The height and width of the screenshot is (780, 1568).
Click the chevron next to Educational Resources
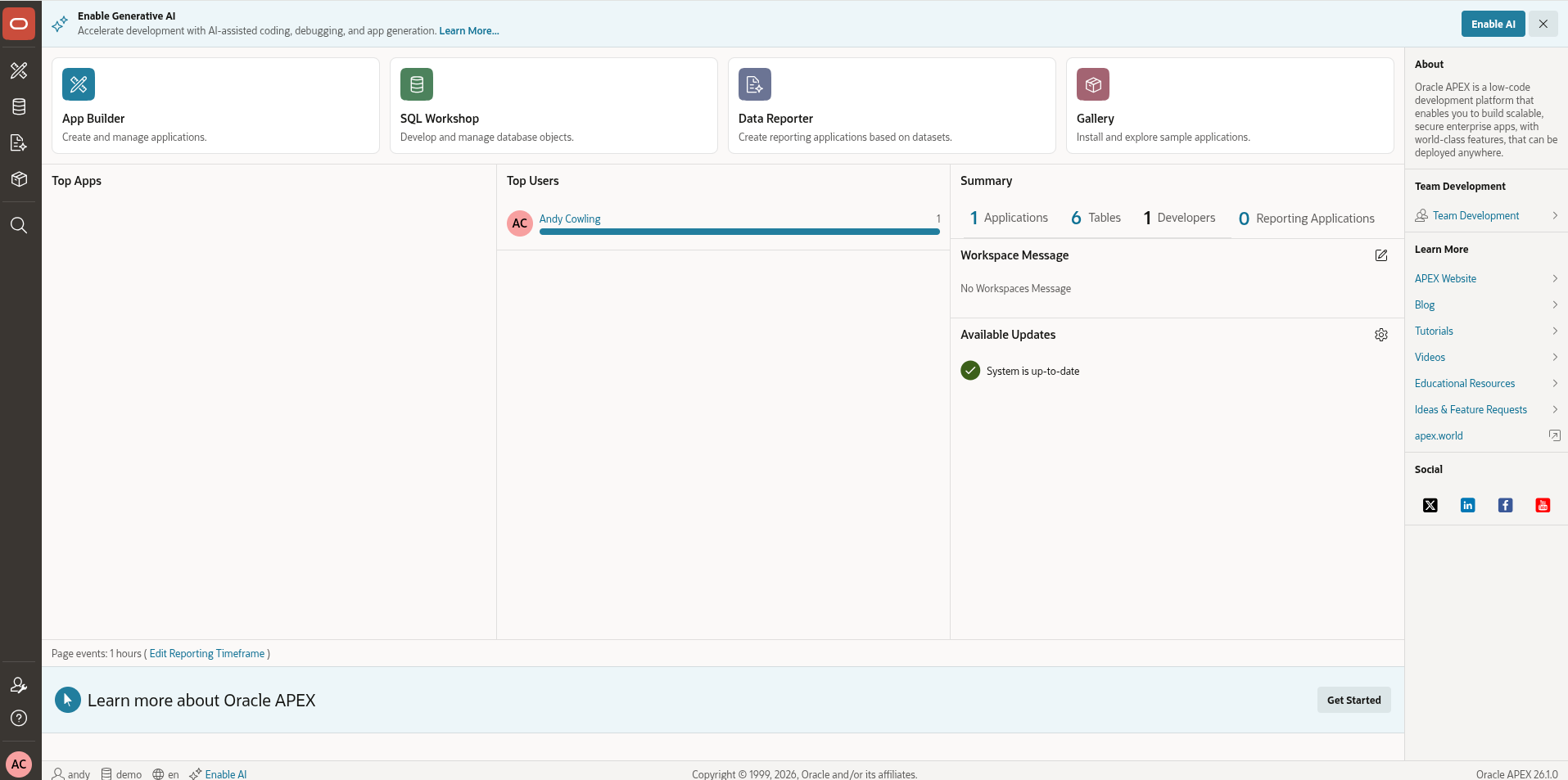pos(1555,383)
